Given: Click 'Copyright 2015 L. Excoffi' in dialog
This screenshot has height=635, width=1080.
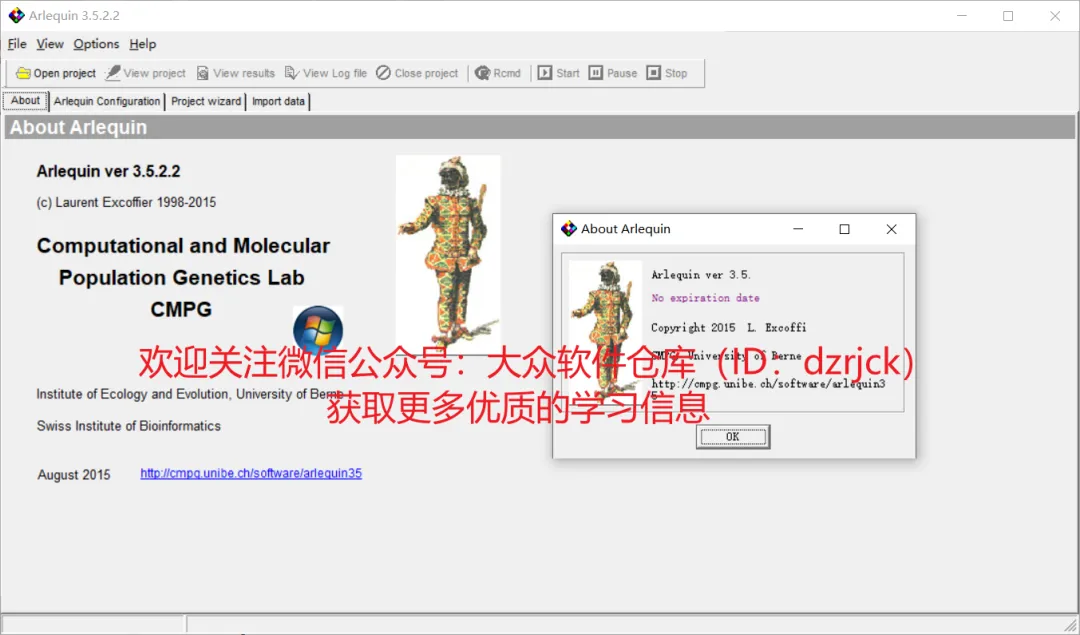Looking at the screenshot, I should tap(729, 328).
